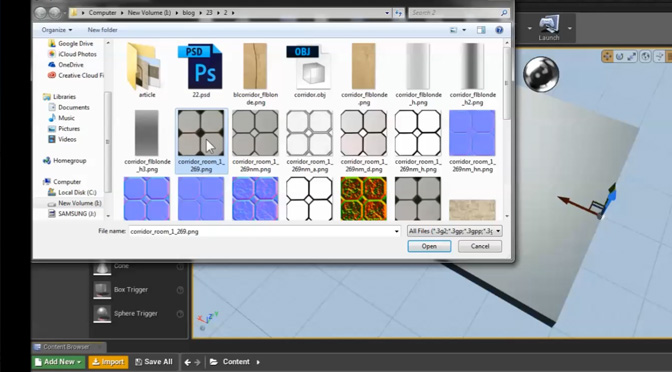Select corridor_flblonde.png wood texture
Screen dimensions: 672x372
click(363, 66)
